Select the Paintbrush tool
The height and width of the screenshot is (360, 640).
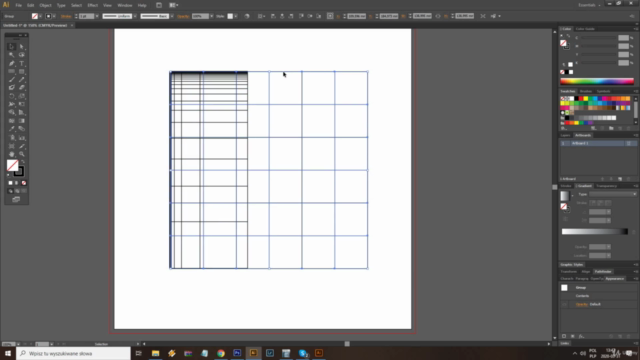point(11,80)
